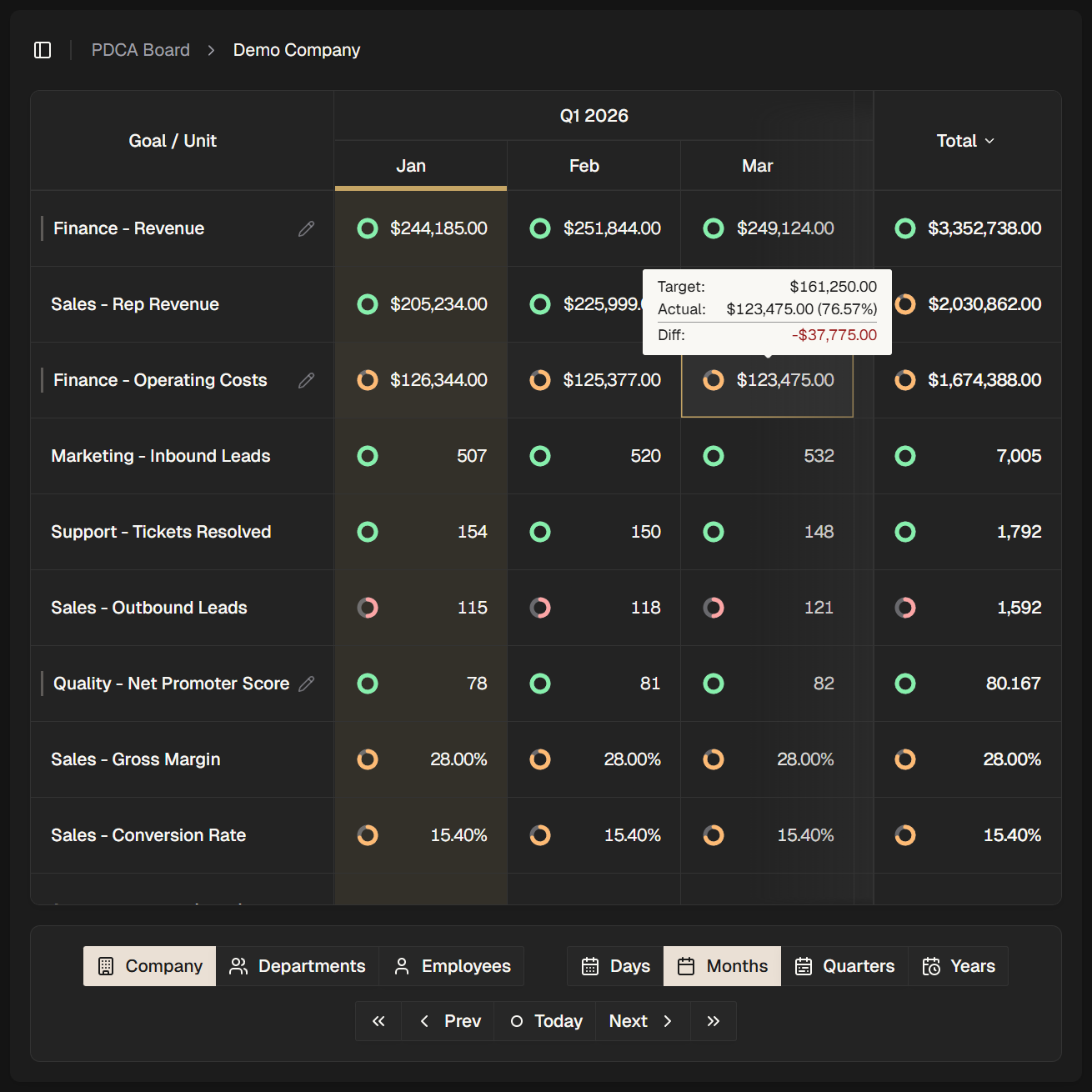The width and height of the screenshot is (1092, 1092).
Task: Select the Jan column header
Action: tap(411, 166)
